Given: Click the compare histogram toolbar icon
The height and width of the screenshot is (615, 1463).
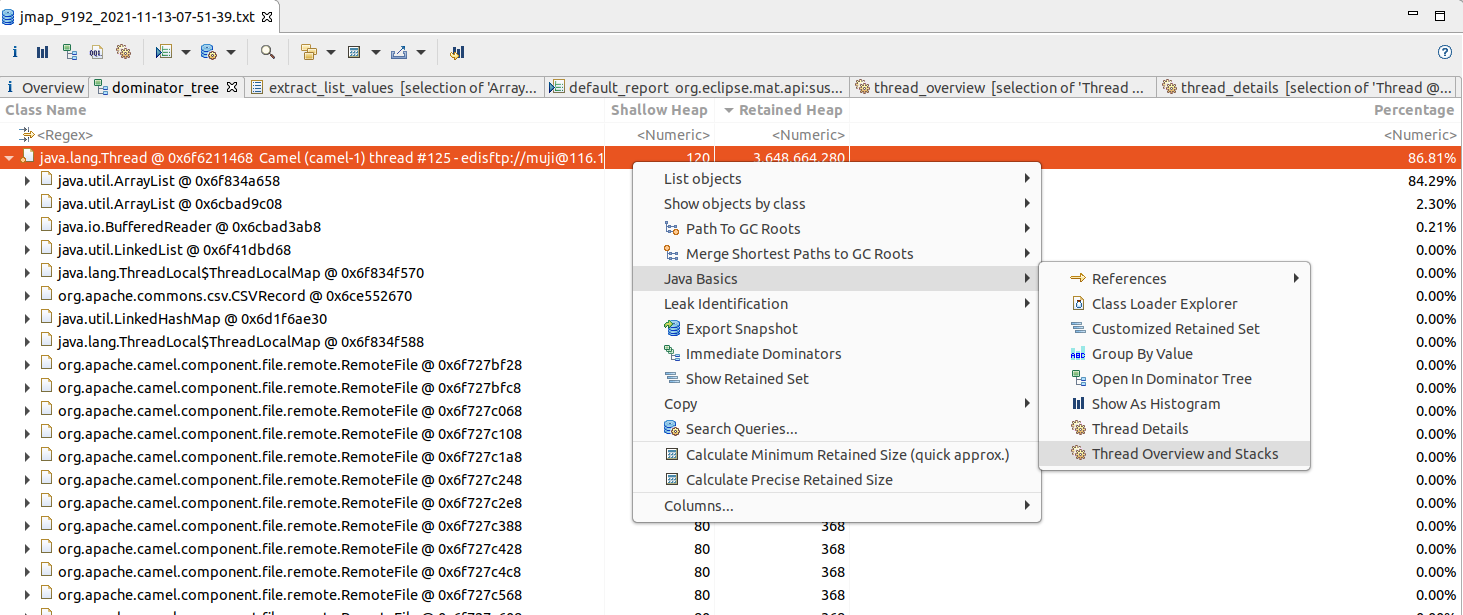Looking at the screenshot, I should click(457, 52).
